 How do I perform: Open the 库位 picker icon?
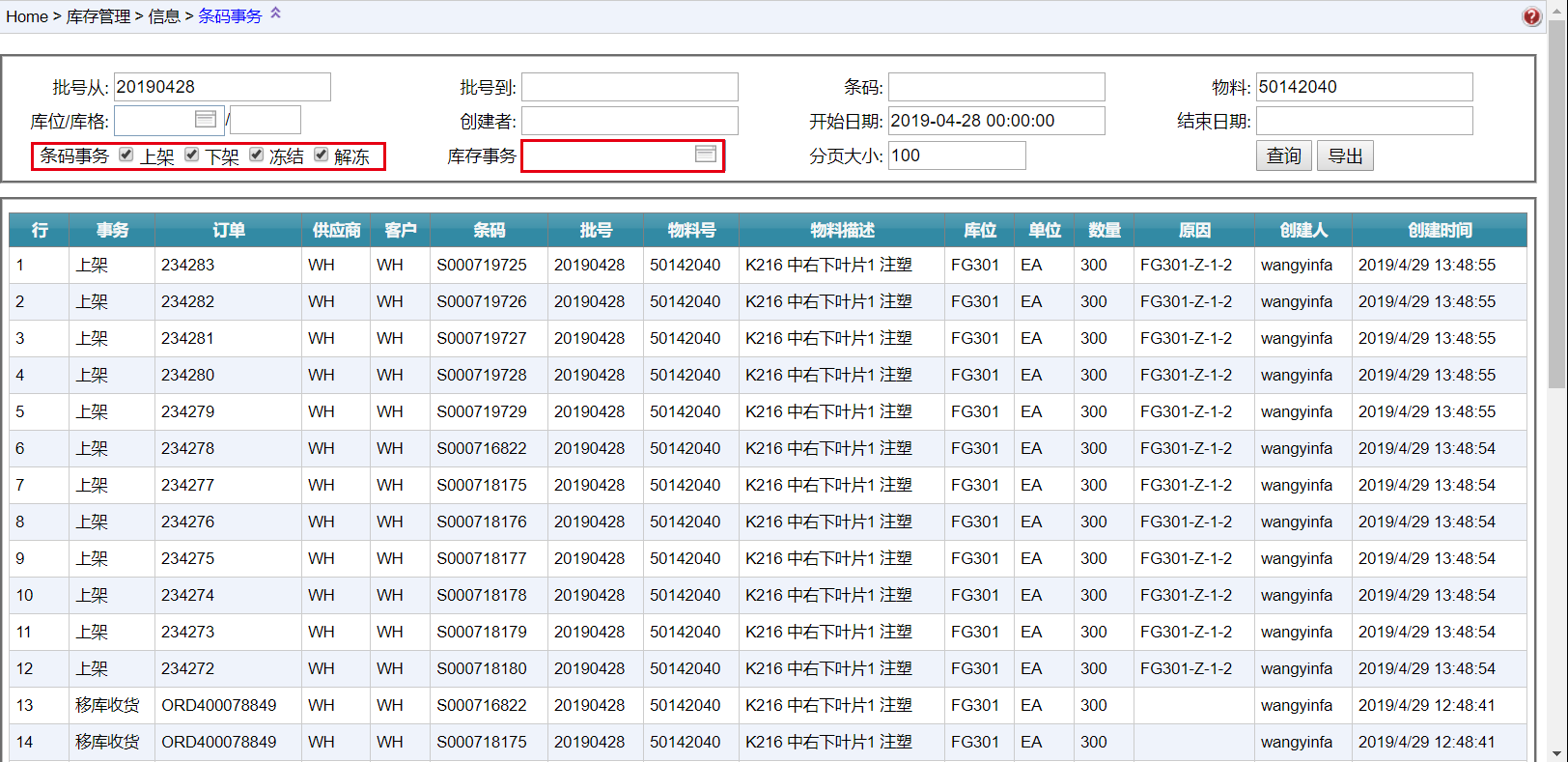pos(206,119)
